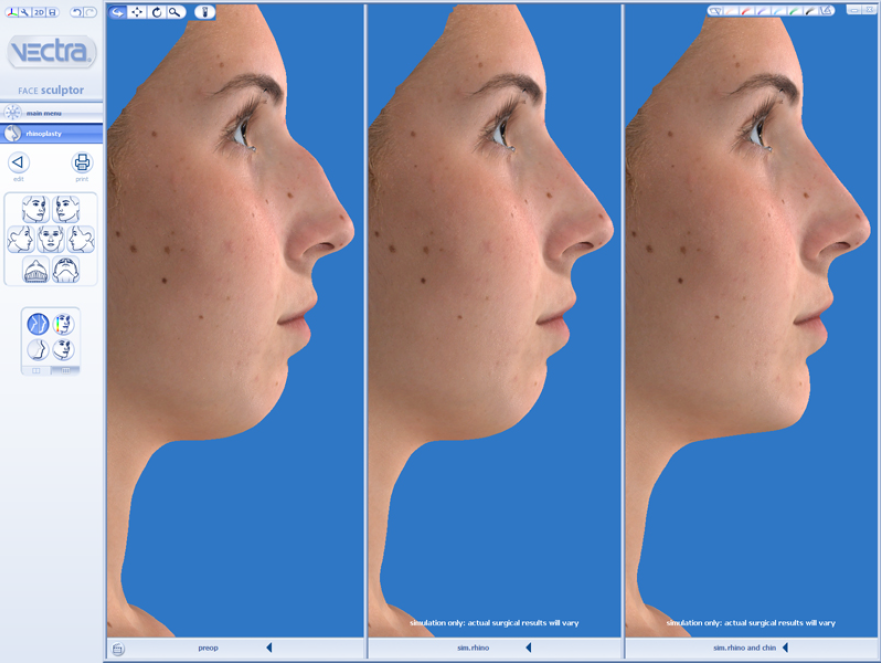
Task: Select the frontal face view
Action: pyautogui.click(x=51, y=239)
